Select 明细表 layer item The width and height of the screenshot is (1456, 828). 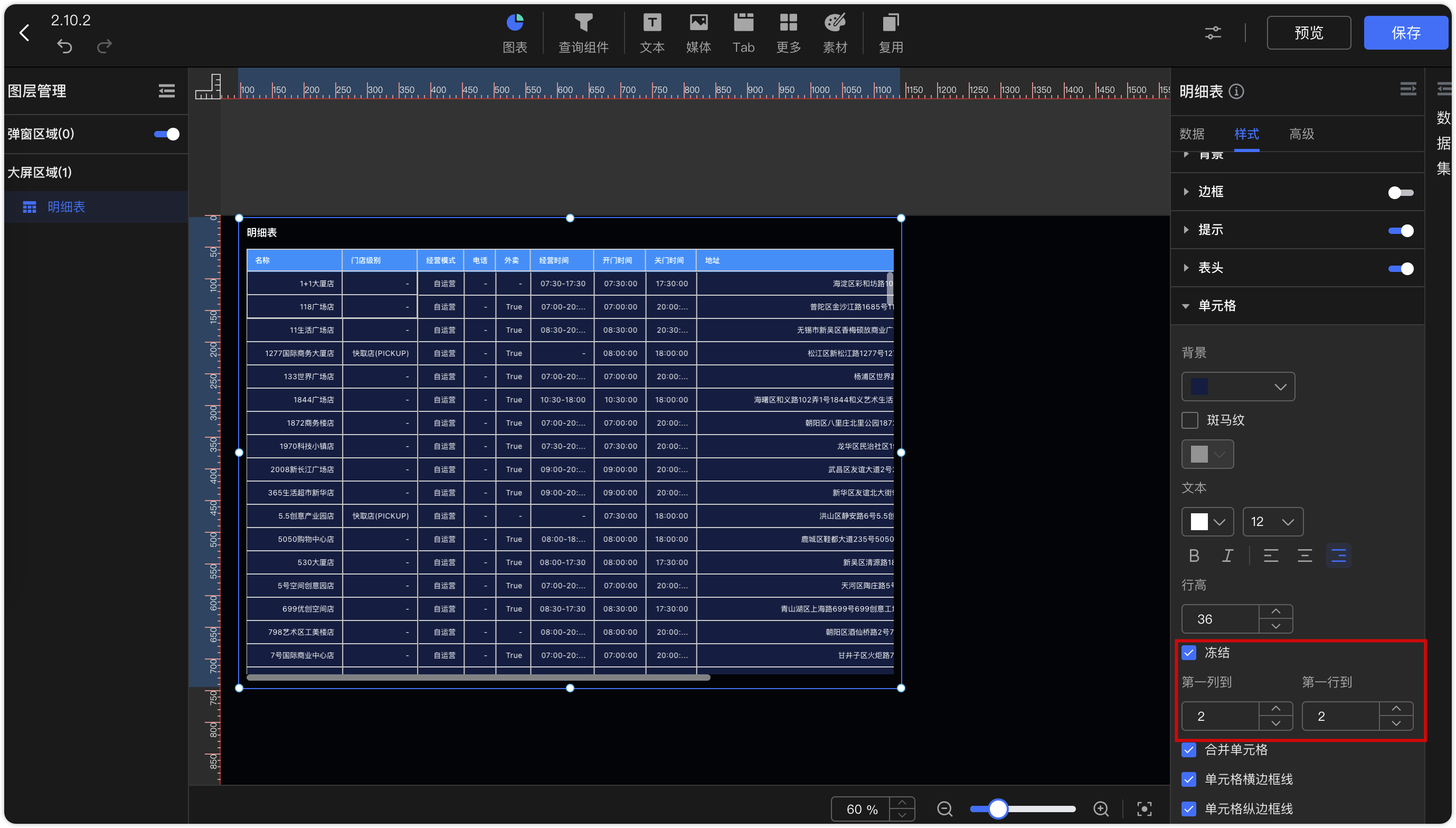[x=96, y=207]
